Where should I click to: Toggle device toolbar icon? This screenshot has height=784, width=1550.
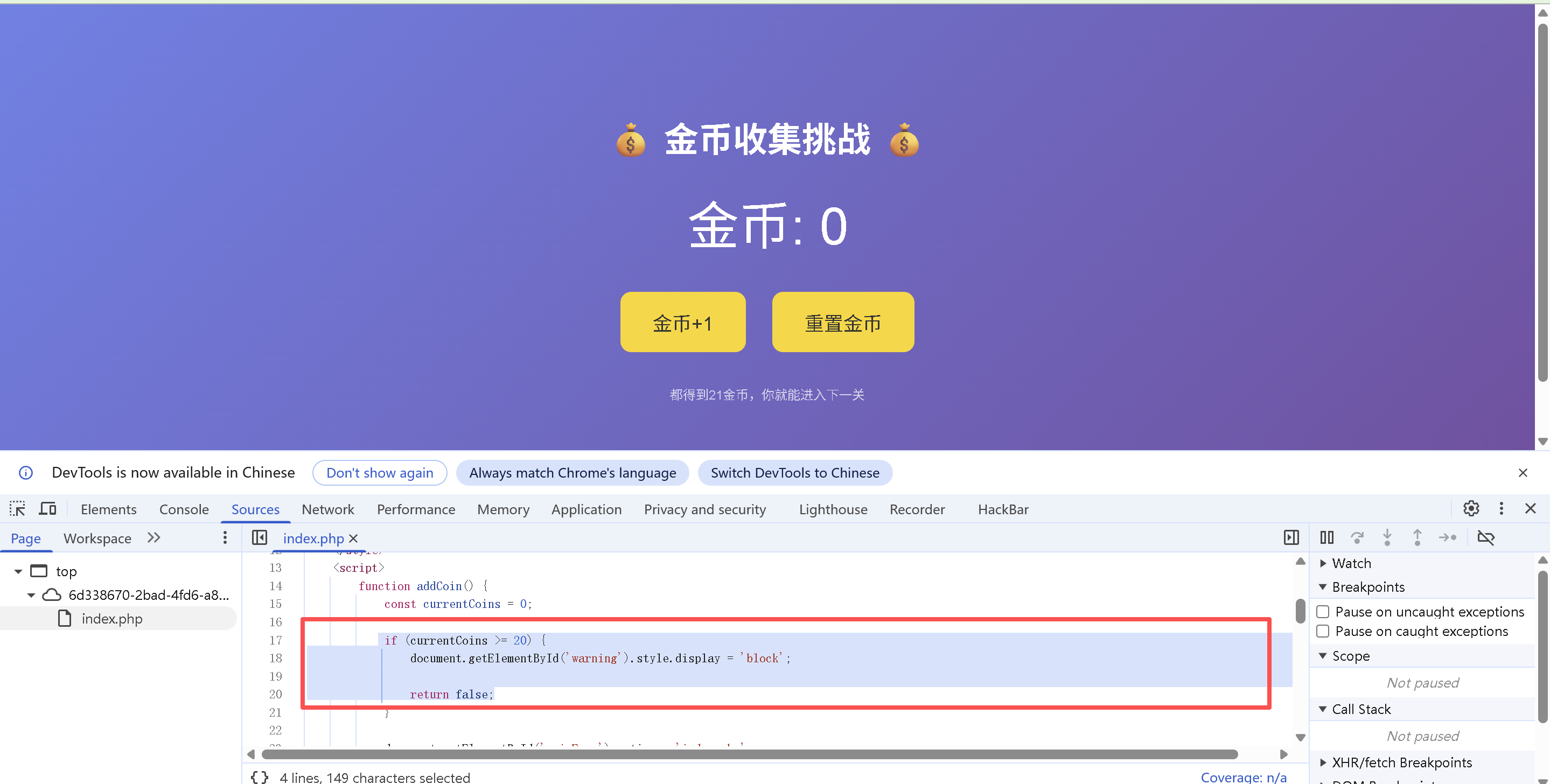pyautogui.click(x=47, y=509)
